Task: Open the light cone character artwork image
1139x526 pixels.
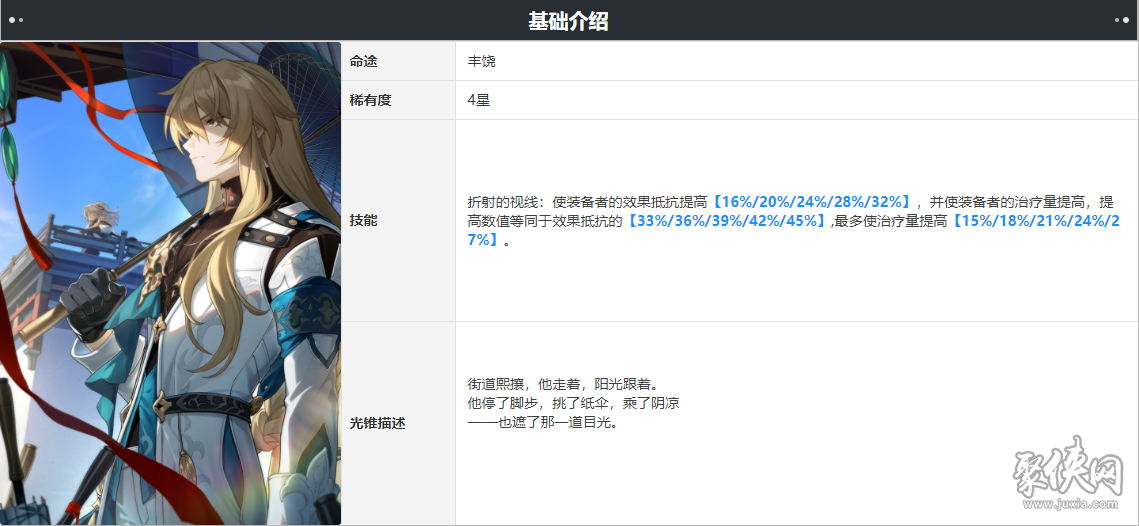Action: click(171, 283)
